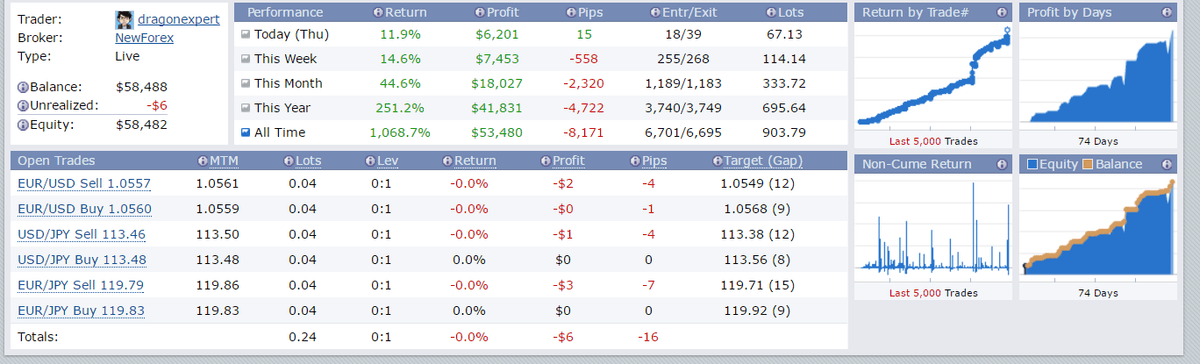Click the dragonexpert trader avatar icon

[x=124, y=20]
